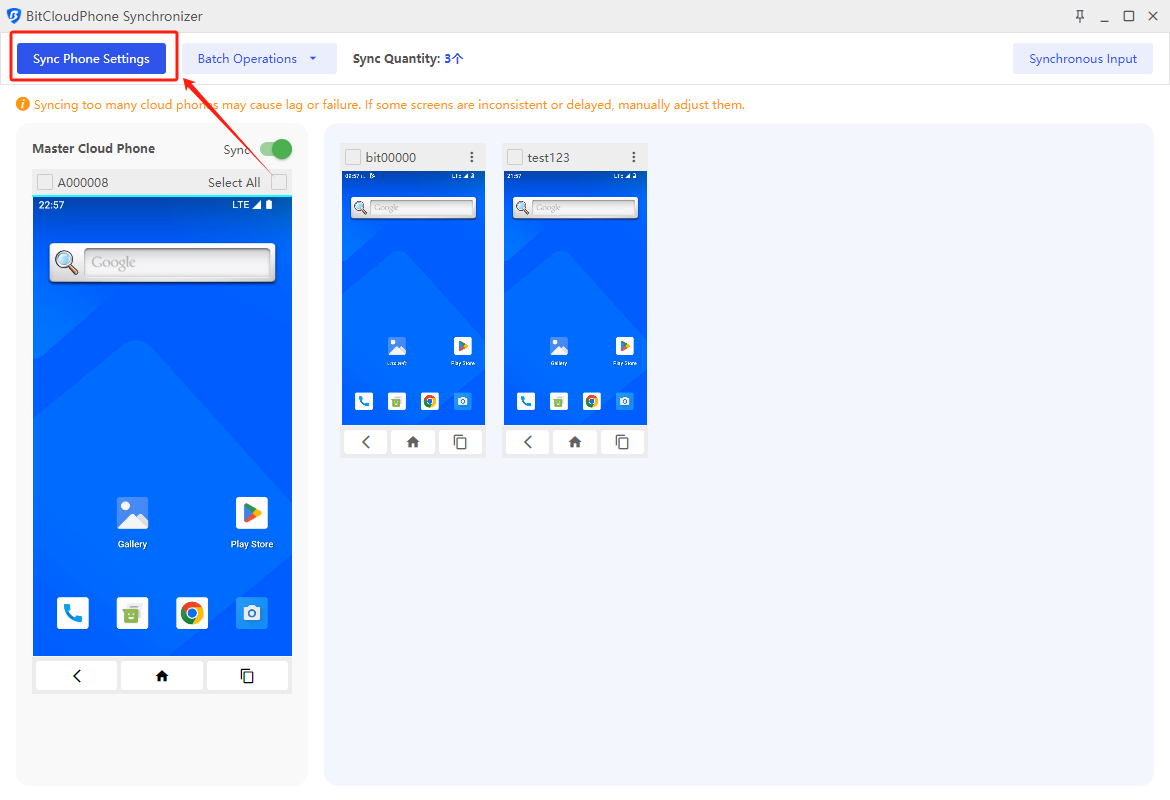The image size is (1170, 800).
Task: Click the Sync Phone Settings button
Action: pyautogui.click(x=91, y=59)
